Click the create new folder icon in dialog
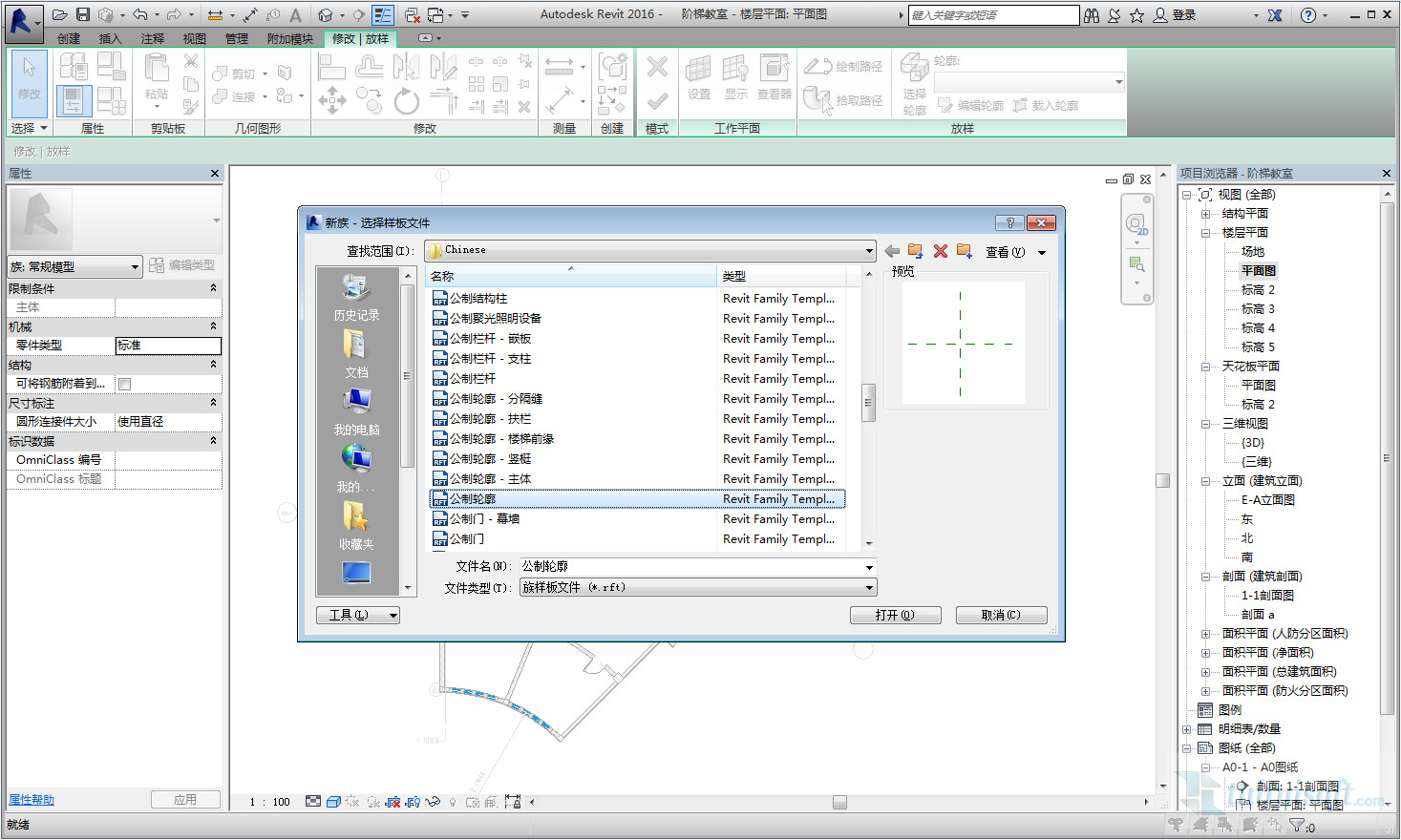The image size is (1401, 840). (965, 251)
